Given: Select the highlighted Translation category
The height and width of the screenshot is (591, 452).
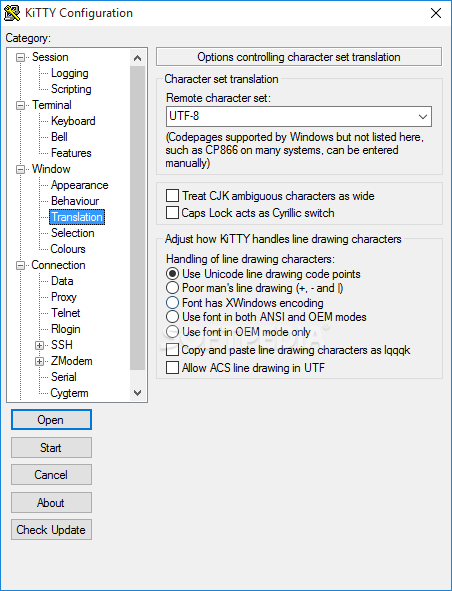Looking at the screenshot, I should point(77,217).
